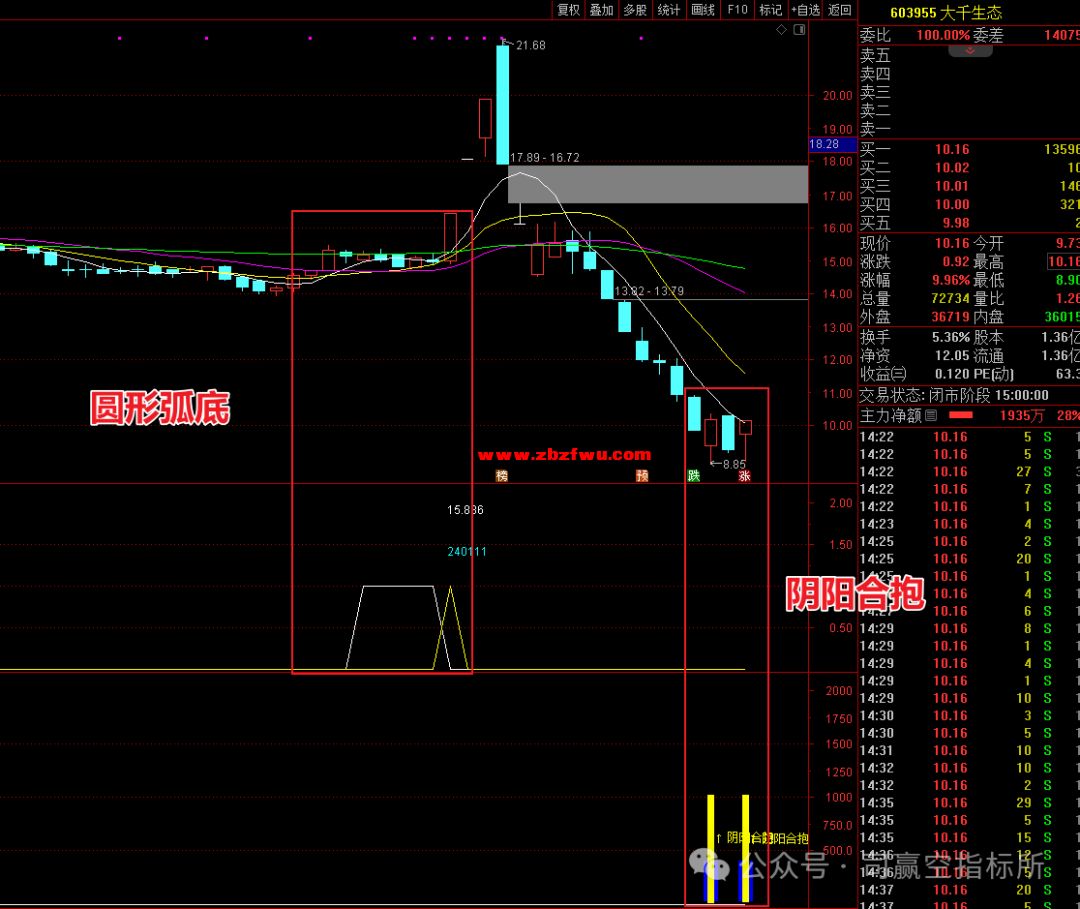Click the cyan date value 240111
The width and height of the screenshot is (1080, 909).
[x=467, y=552]
